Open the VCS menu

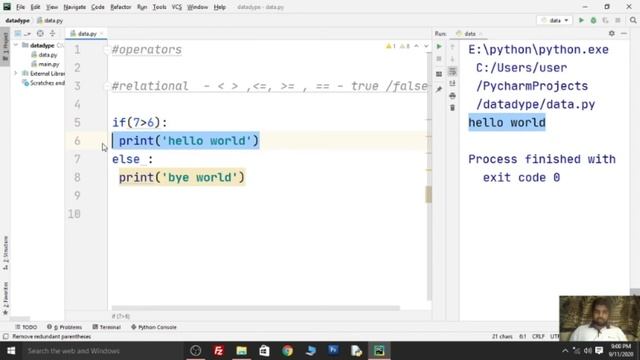click(177, 7)
